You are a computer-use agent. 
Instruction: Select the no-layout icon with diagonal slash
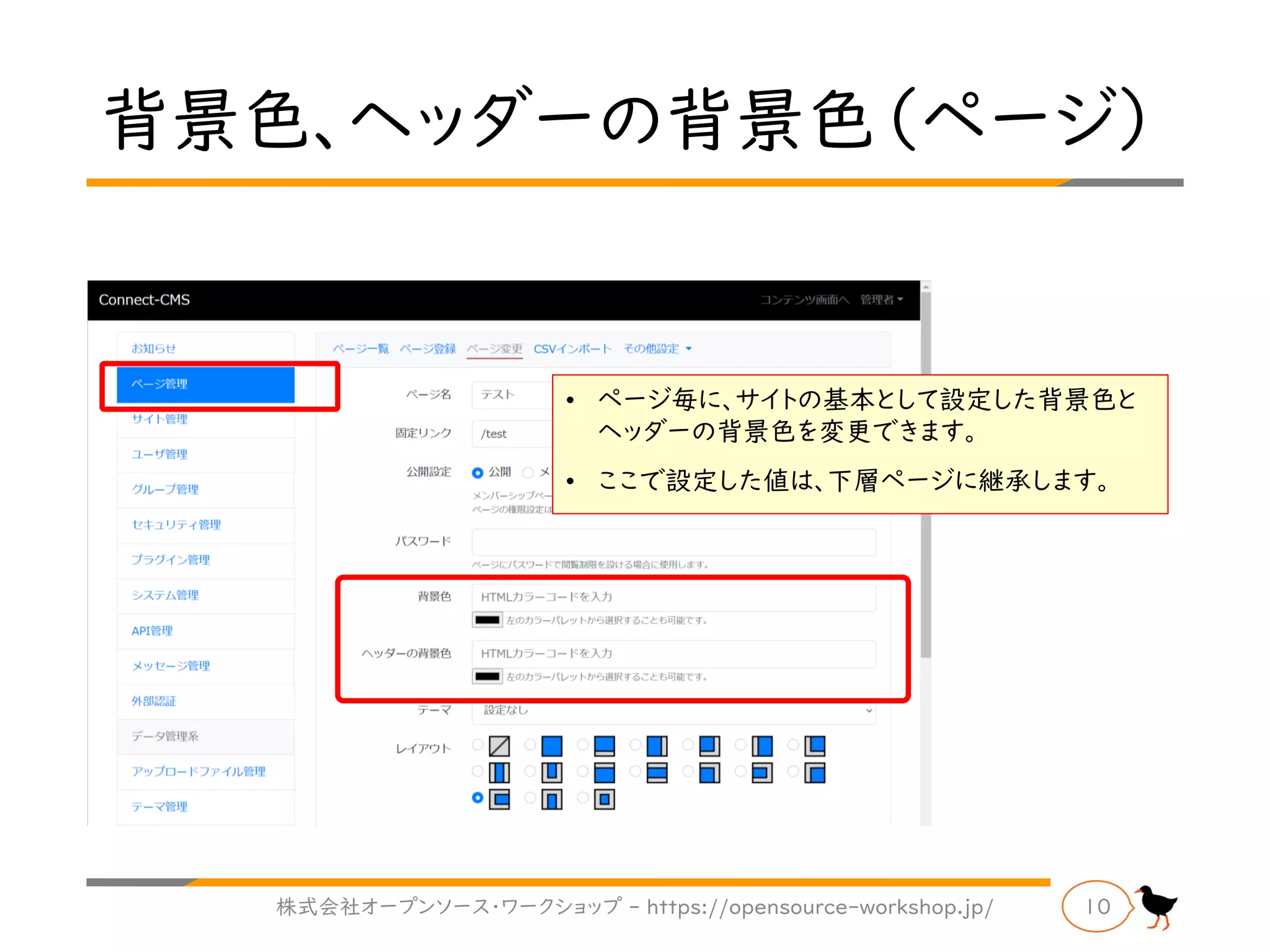pos(499,746)
